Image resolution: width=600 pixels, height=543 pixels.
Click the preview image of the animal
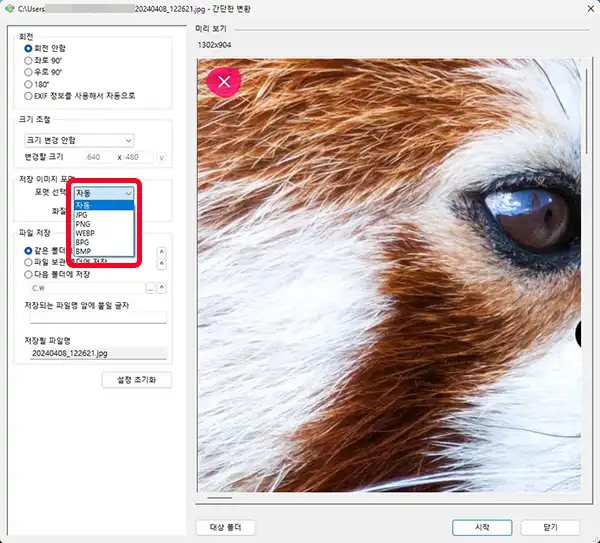[x=389, y=275]
